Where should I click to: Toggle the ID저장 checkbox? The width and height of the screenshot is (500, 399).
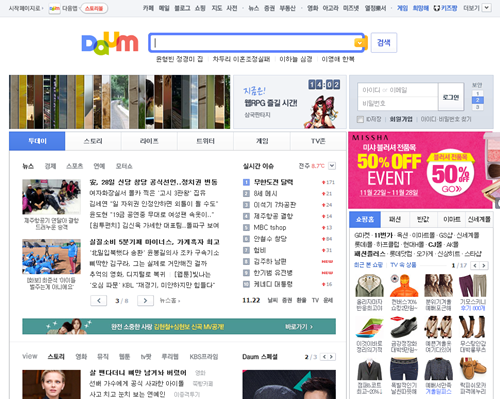click(360, 119)
